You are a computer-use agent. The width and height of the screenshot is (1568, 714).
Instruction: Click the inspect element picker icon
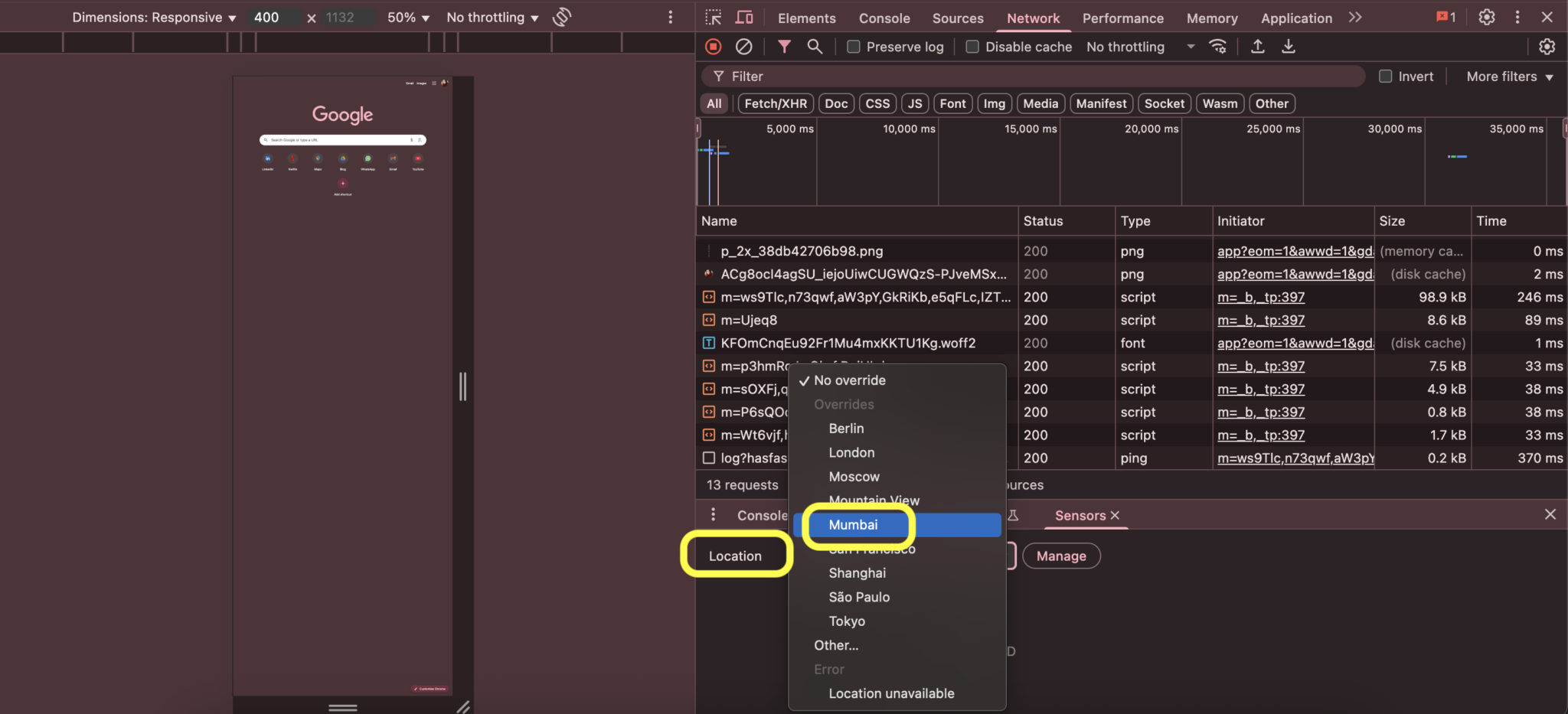(x=714, y=18)
